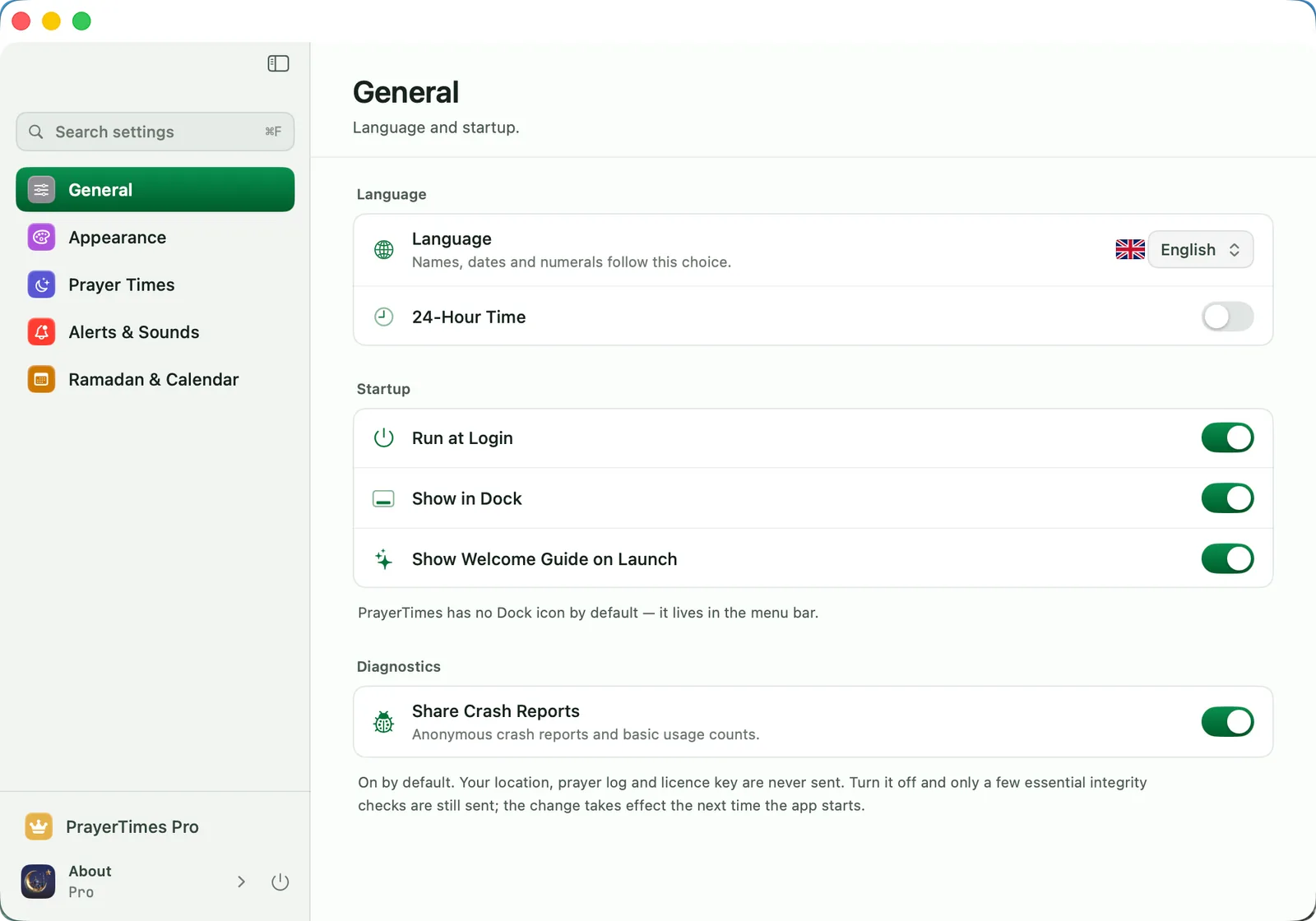Click the UK flag icon
Image resolution: width=1316 pixels, height=921 pixels.
click(1130, 249)
